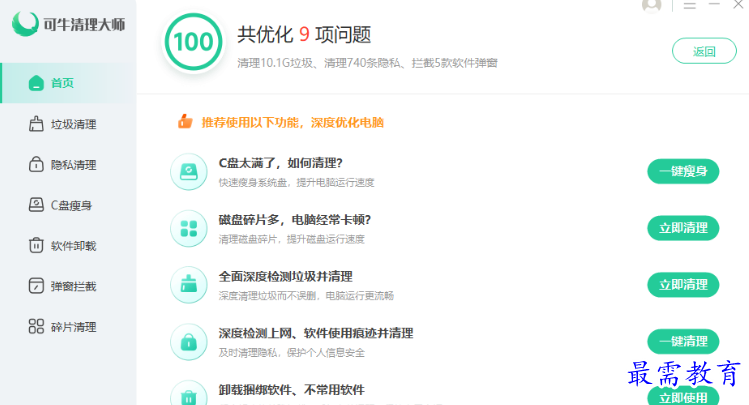Click the bin icon for 软件卸载

[36, 245]
